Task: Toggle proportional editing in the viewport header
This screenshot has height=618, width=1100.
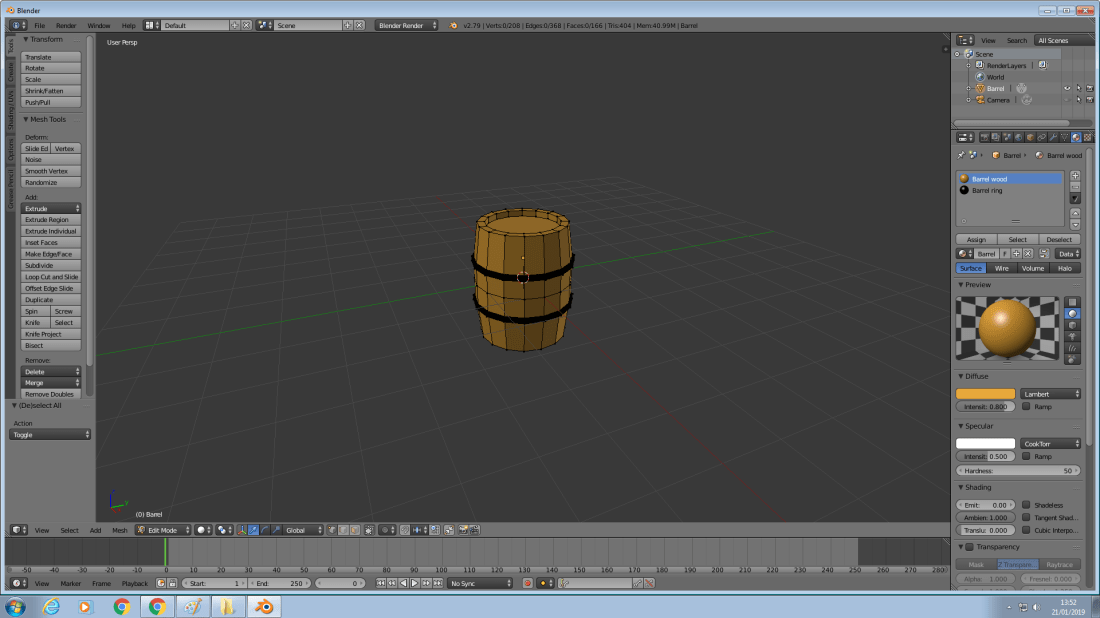Action: coord(386,530)
